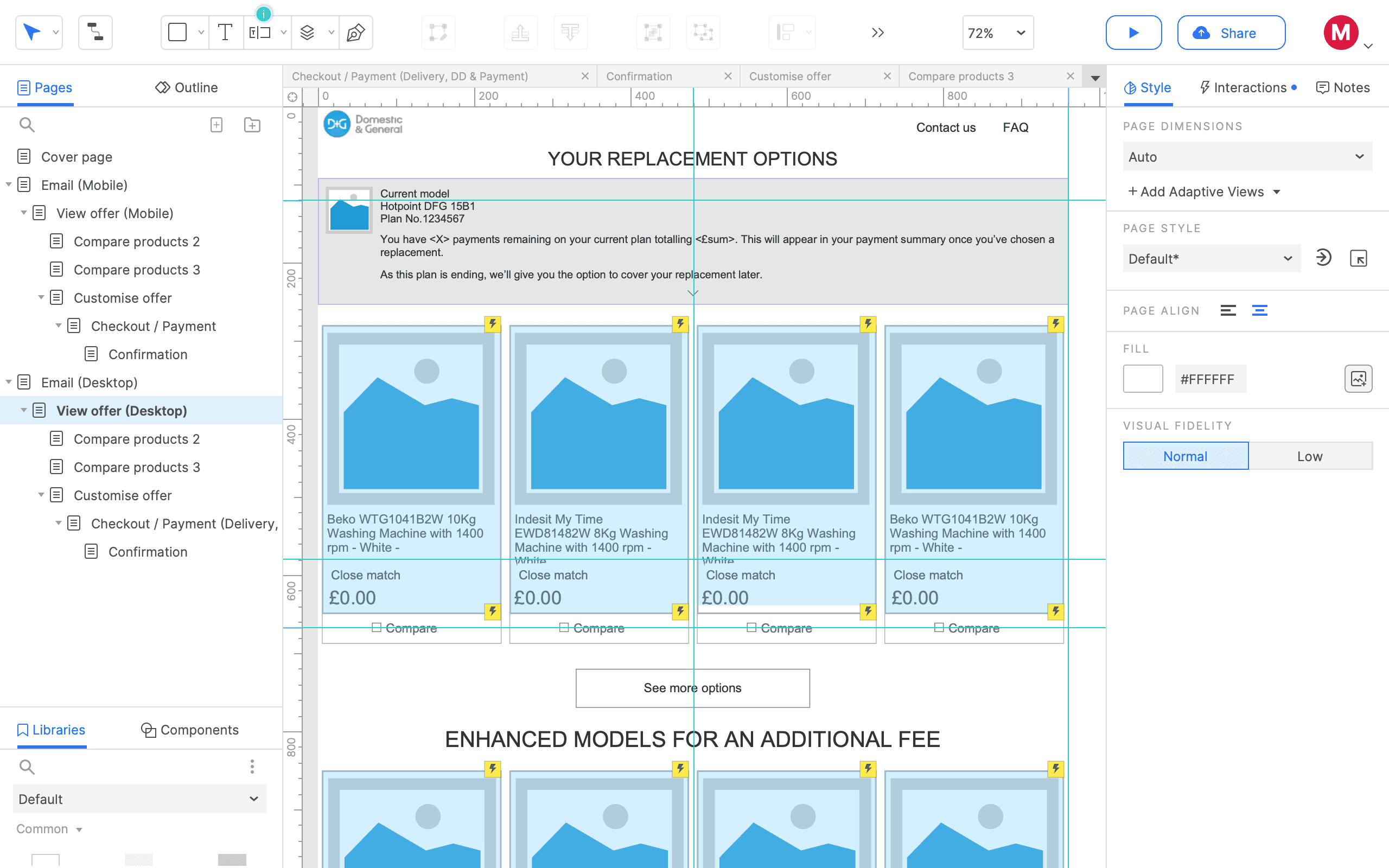Select the connector tool in toolbar
1389x868 pixels.
tap(95, 33)
